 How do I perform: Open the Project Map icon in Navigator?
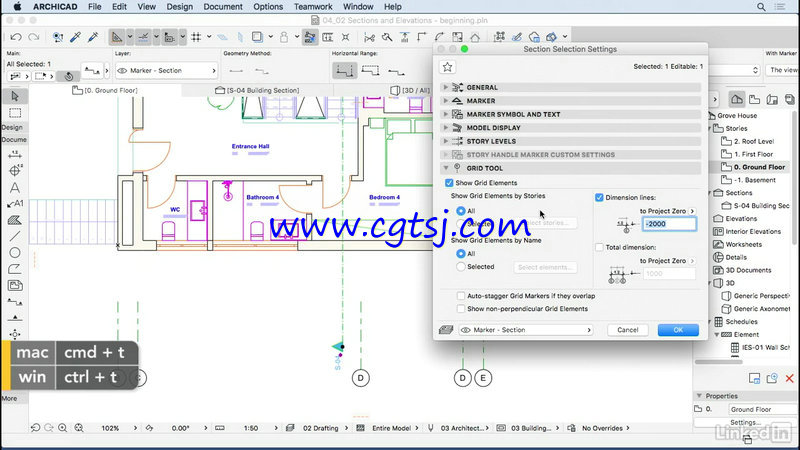[737, 99]
